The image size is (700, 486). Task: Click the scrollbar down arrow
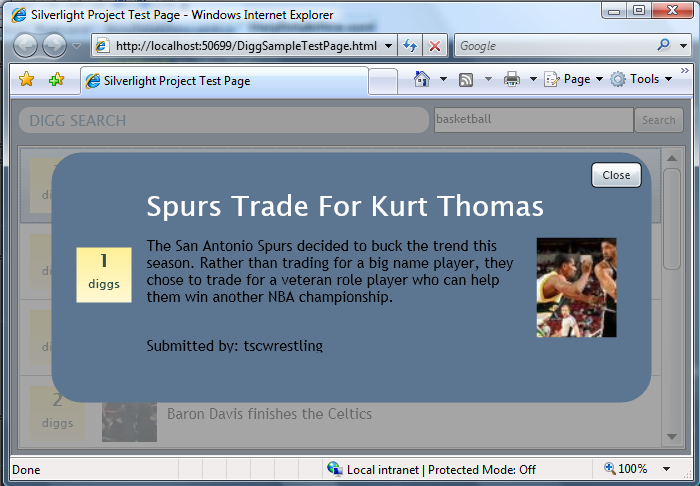click(672, 437)
